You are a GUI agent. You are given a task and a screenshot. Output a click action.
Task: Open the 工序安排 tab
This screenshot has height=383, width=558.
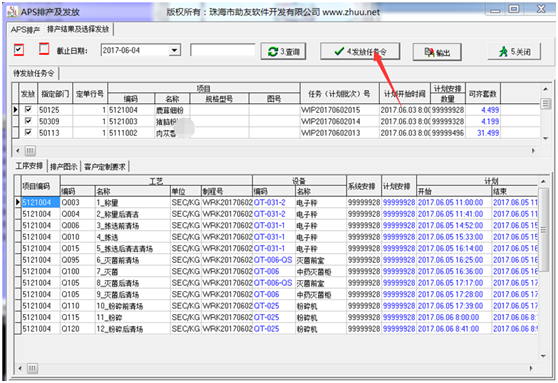29,166
